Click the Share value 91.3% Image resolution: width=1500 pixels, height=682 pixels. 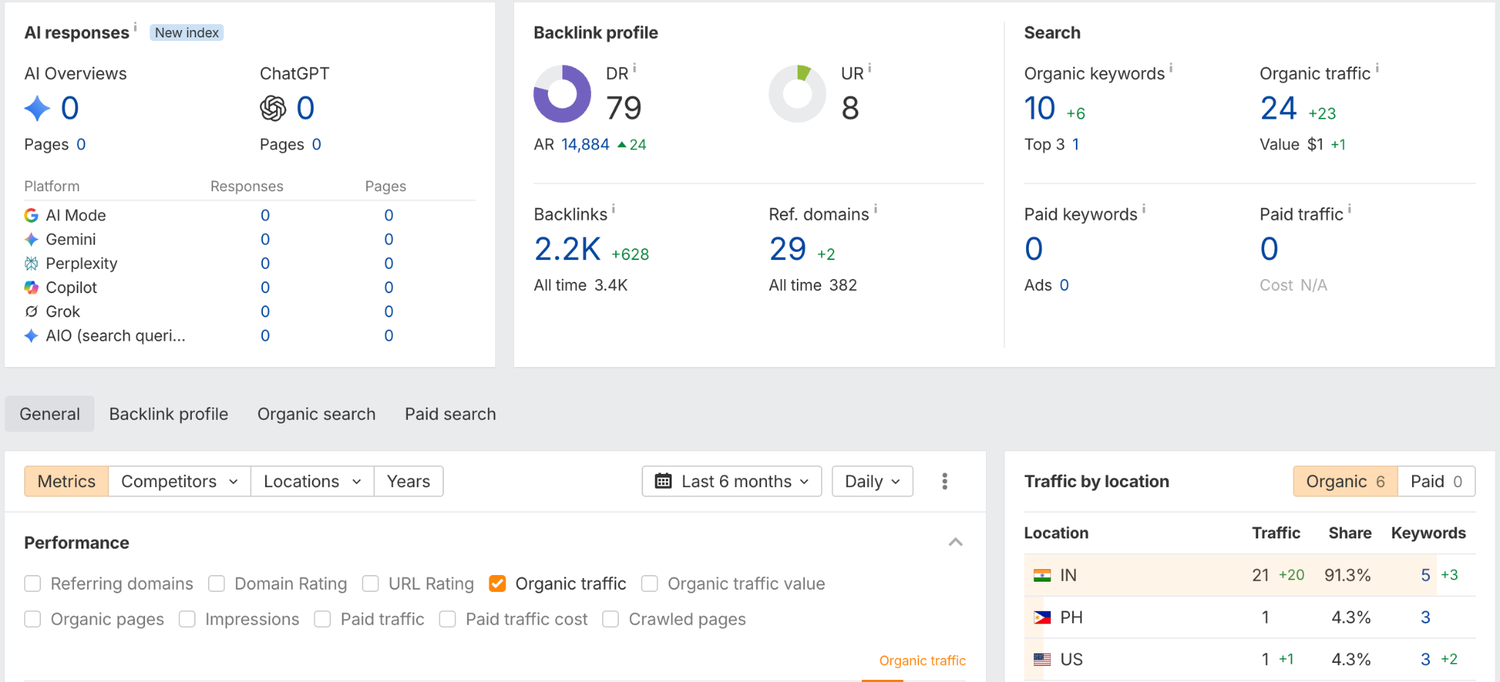[1346, 576]
